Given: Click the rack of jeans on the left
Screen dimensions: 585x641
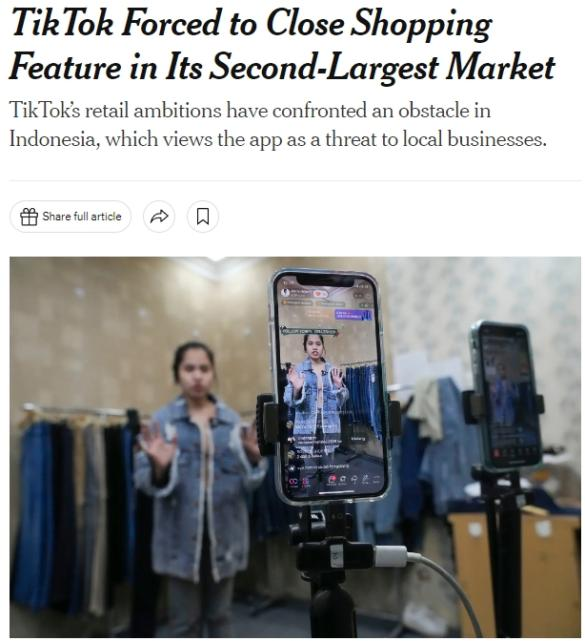Looking at the screenshot, I should click(76, 503).
